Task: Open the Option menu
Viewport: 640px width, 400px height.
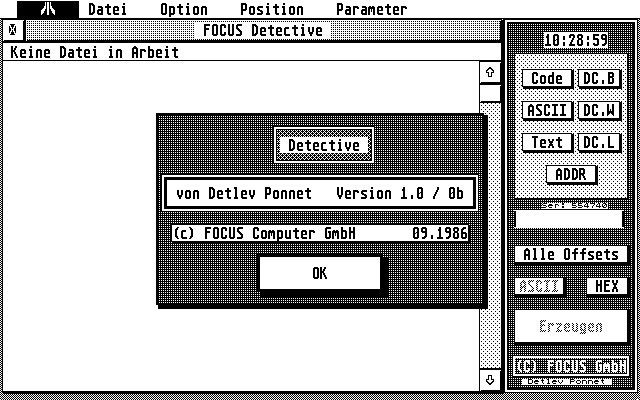Action: point(184,9)
